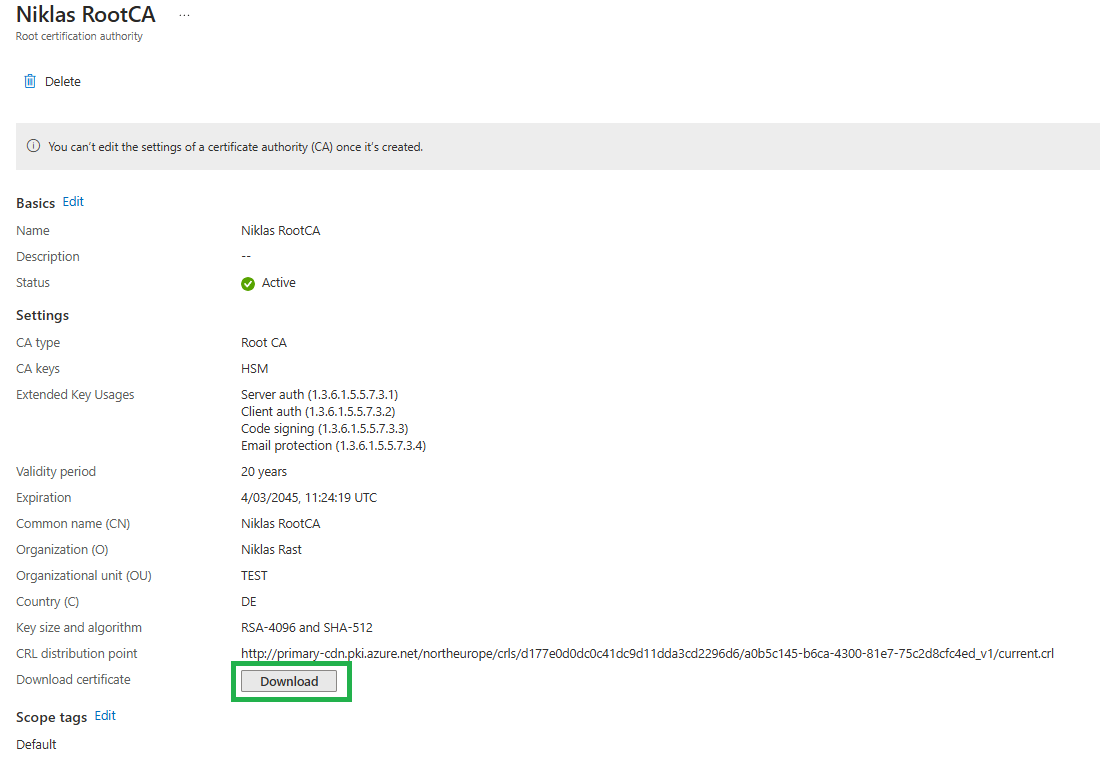1100x763 pixels.
Task: Click the green Active status checkmark
Action: (x=248, y=284)
